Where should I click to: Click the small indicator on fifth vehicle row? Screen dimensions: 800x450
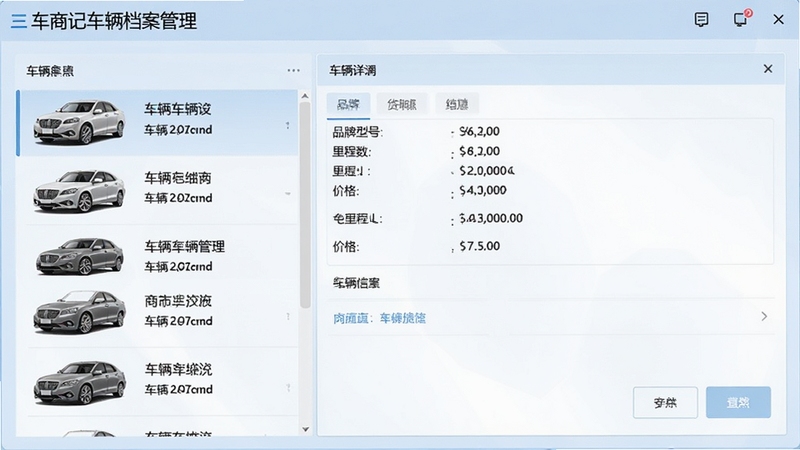[x=288, y=388]
